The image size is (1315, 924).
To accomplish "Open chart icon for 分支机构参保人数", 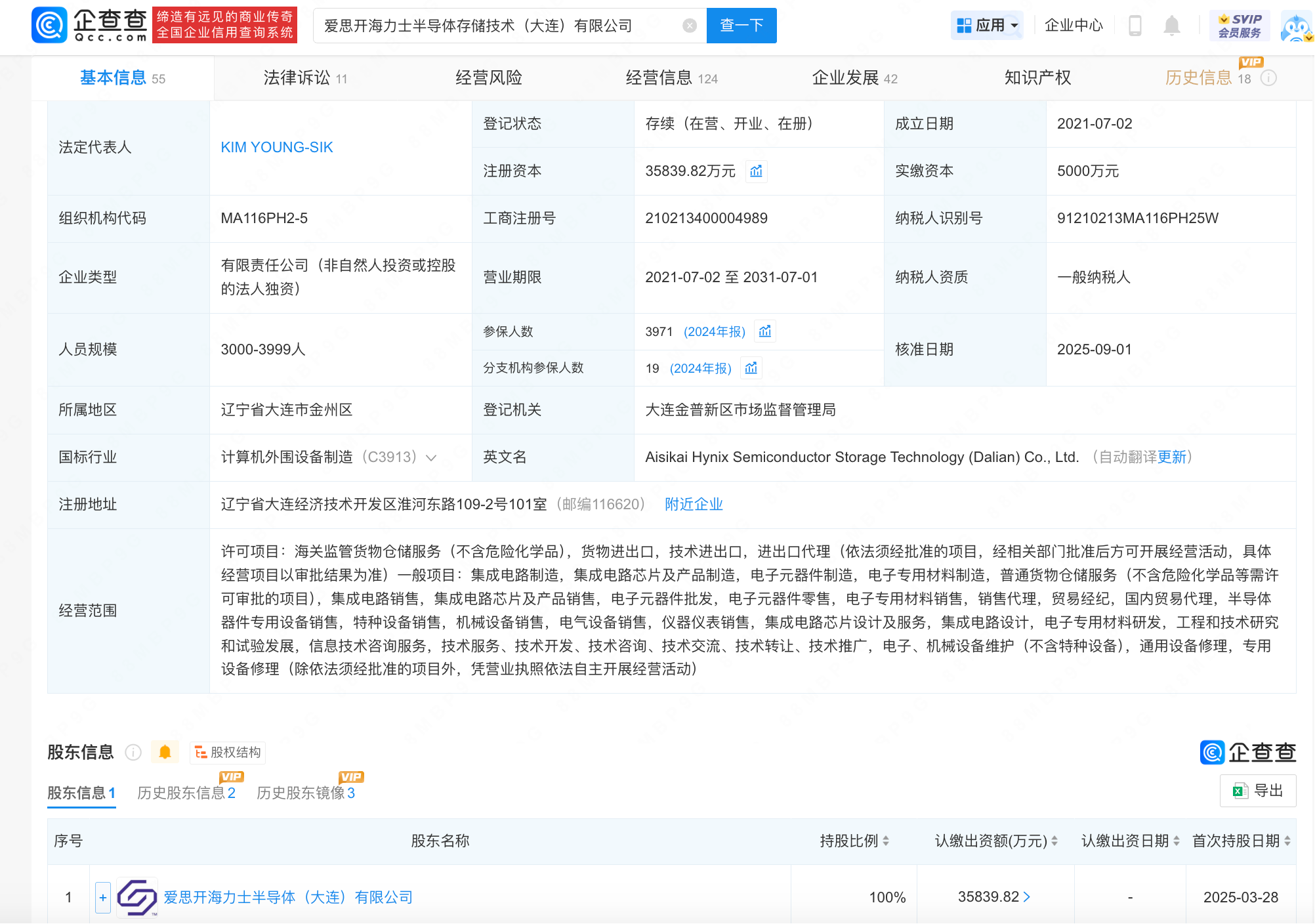I will (751, 368).
